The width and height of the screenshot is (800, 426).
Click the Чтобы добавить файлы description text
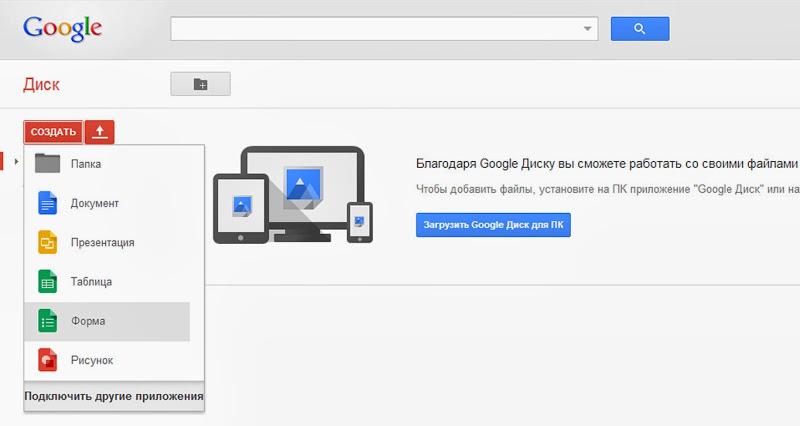(x=607, y=189)
